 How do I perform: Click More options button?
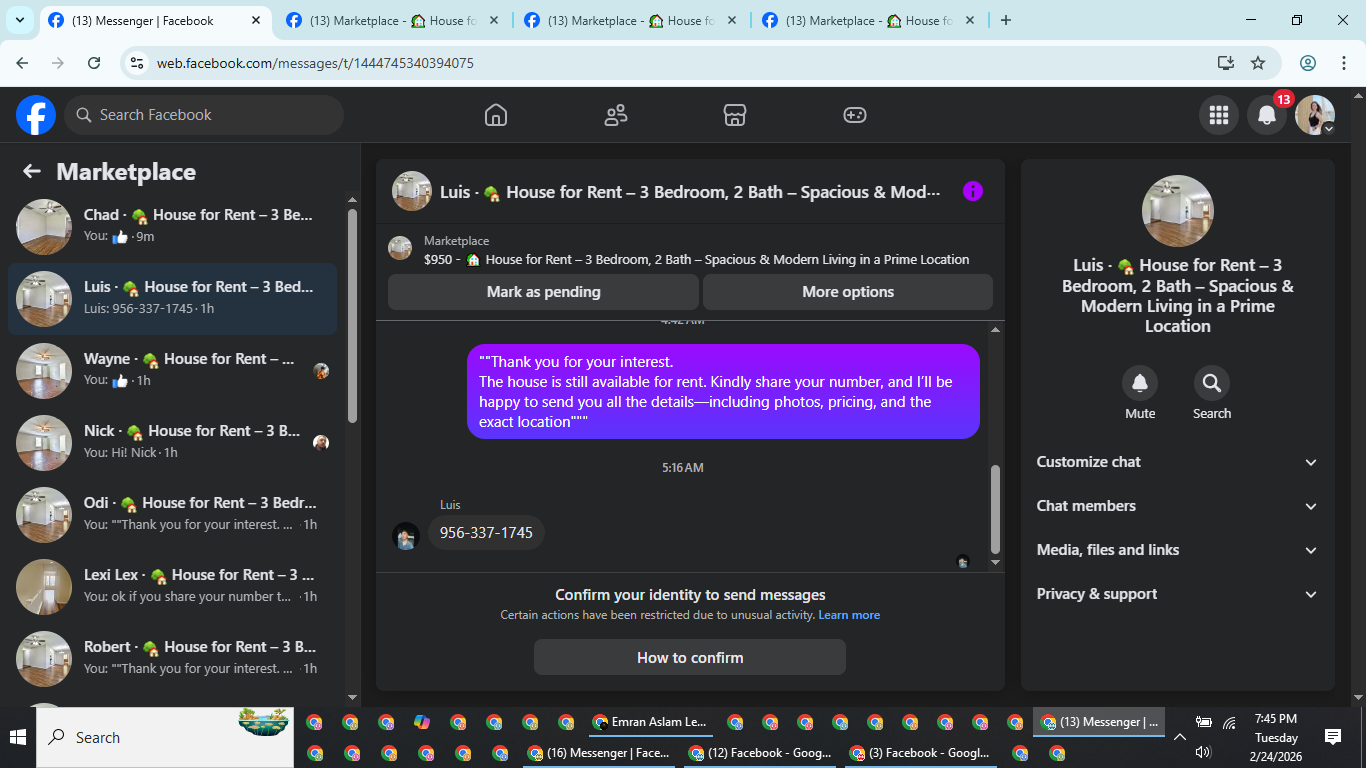pos(848,292)
